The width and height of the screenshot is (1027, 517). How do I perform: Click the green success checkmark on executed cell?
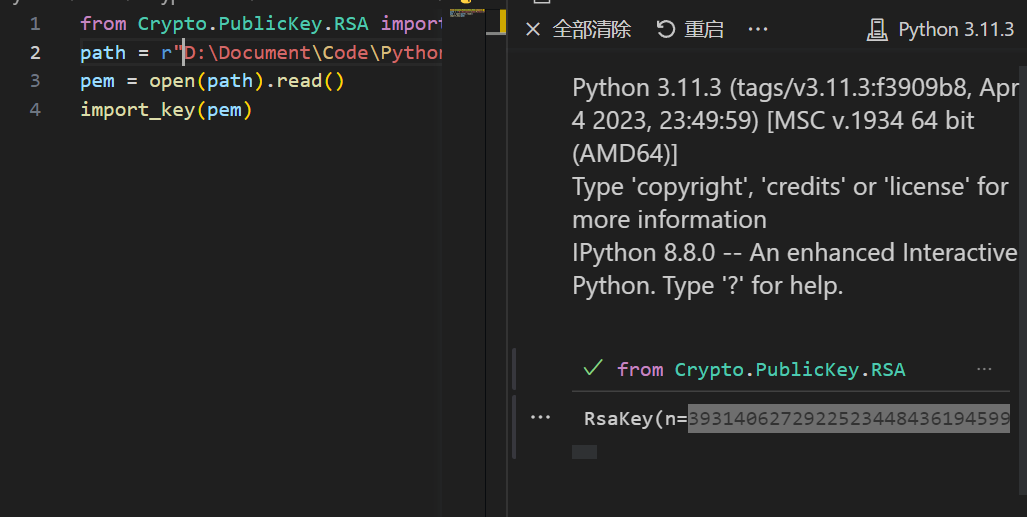coord(593,369)
